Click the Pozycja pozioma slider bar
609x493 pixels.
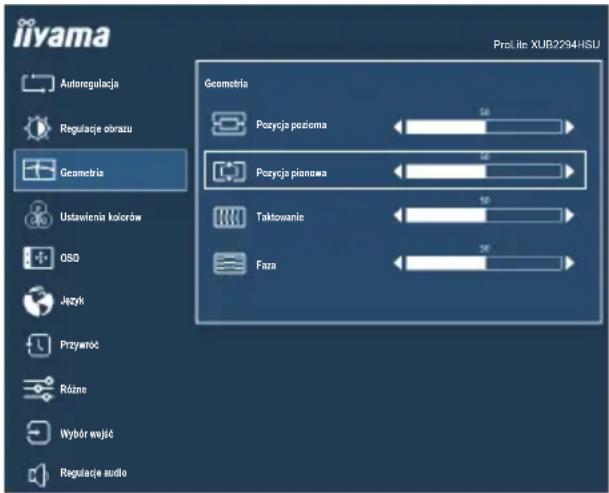[x=484, y=127]
